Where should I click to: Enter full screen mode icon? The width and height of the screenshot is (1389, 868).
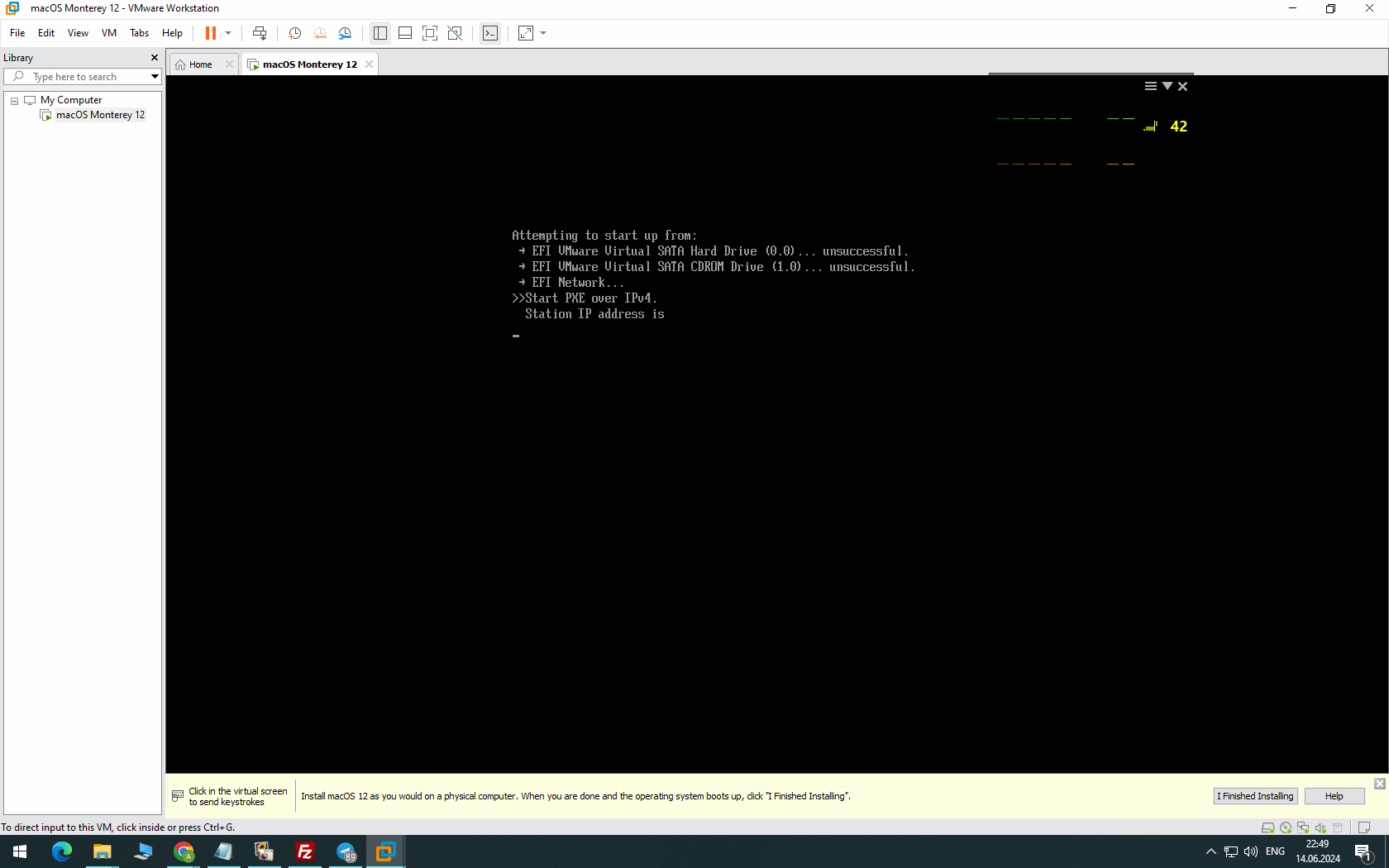tap(430, 33)
